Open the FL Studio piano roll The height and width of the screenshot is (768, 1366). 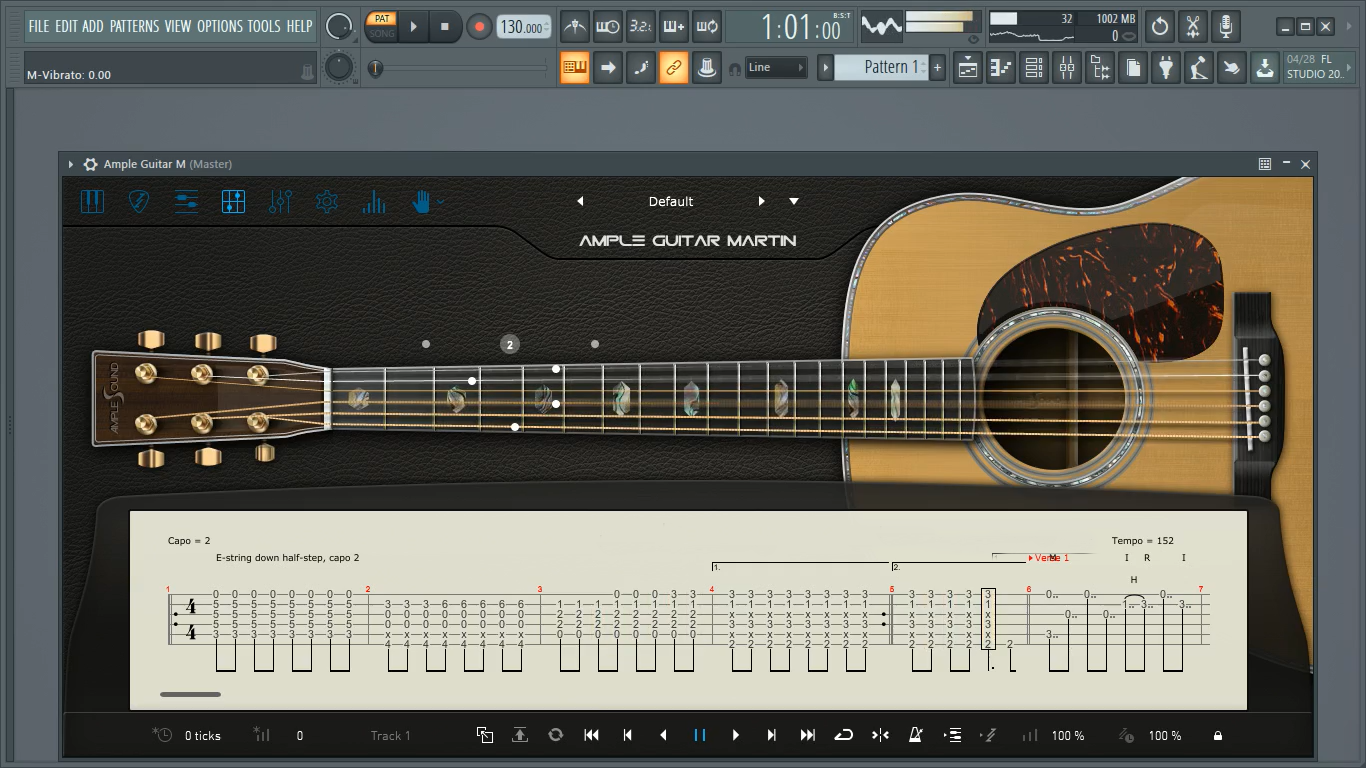tap(1001, 67)
